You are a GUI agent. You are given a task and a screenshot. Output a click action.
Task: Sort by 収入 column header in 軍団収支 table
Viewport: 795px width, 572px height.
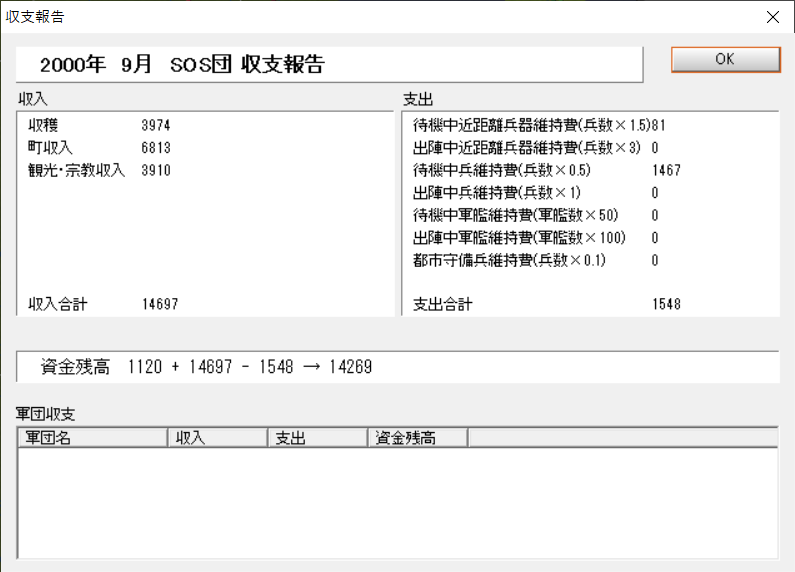pos(217,437)
